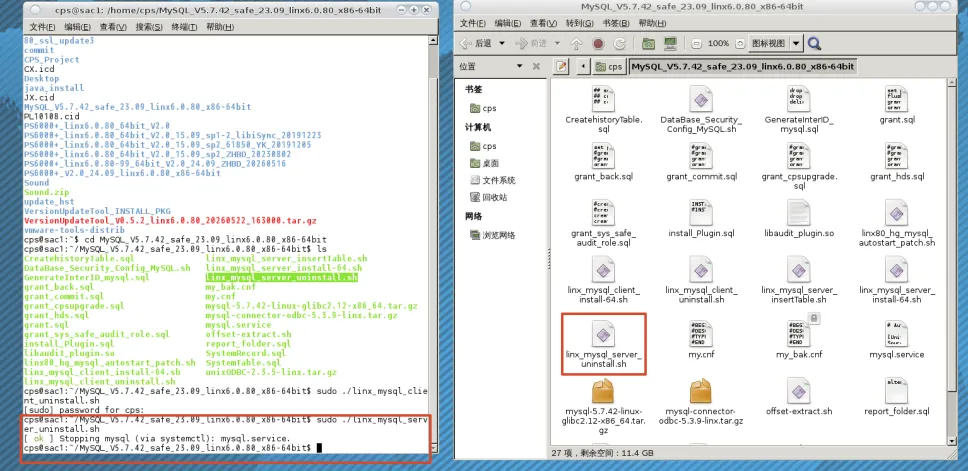Open 搜索(S) menu in terminal window

[x=149, y=27]
